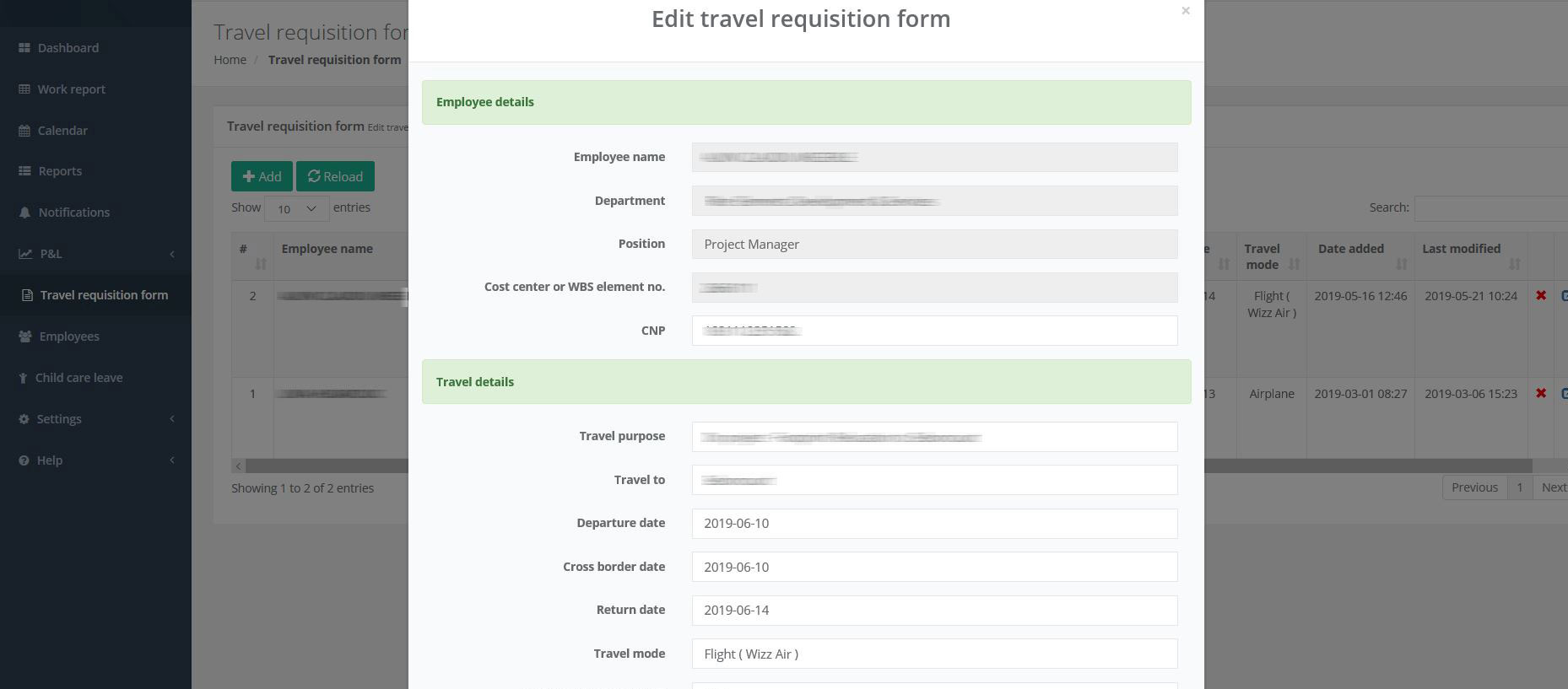Viewport: 1568px width, 689px height.
Task: Click the red delete X for entry 2
Action: (x=1541, y=296)
